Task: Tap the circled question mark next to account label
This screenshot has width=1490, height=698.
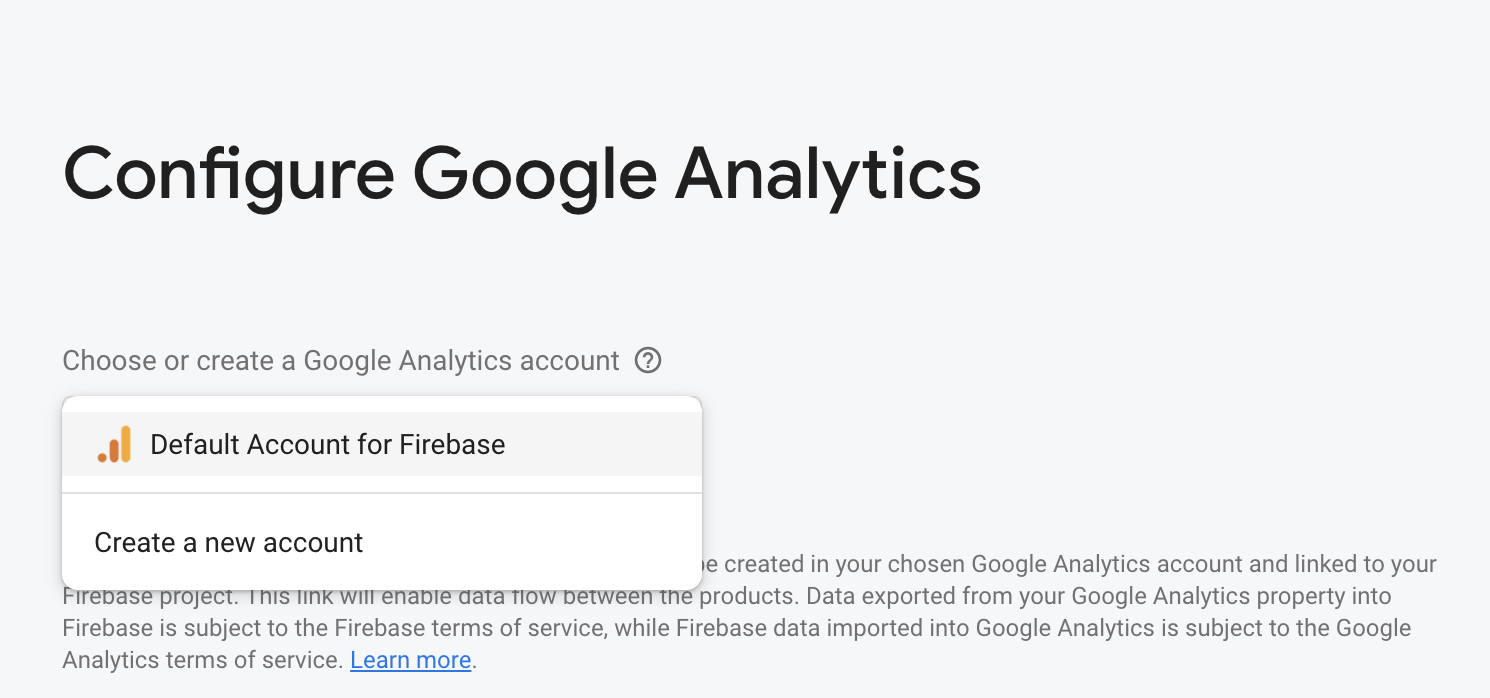Action: [x=648, y=360]
